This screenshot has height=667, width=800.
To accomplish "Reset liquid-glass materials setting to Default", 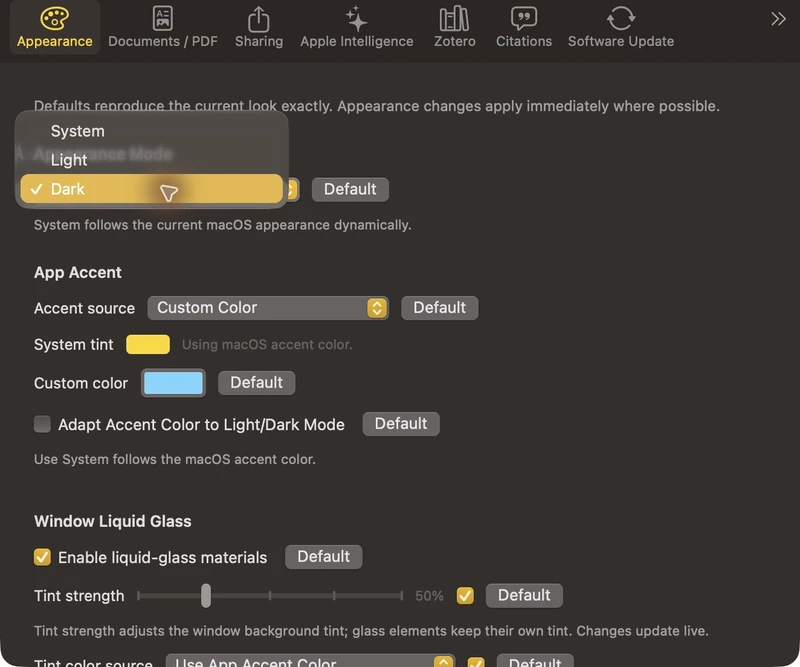I will click(x=323, y=556).
